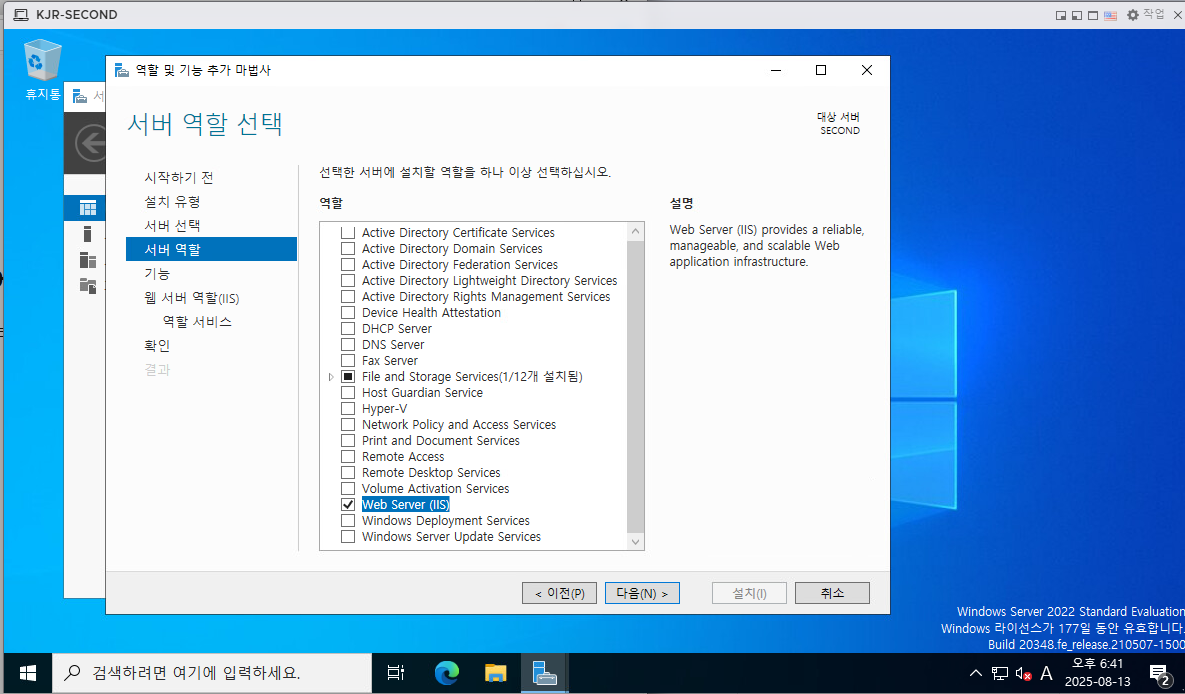Click the taskbar clock showing 오후 6:41
This screenshot has width=1185, height=694.
point(1097,673)
